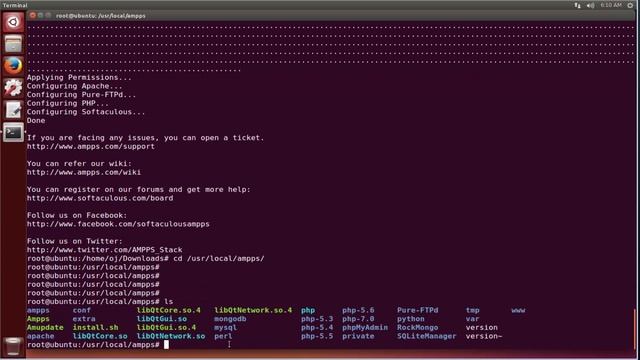The width and height of the screenshot is (640, 360).
Task: Click the 'SQLiteManager' directory entry
Action: tap(427, 336)
